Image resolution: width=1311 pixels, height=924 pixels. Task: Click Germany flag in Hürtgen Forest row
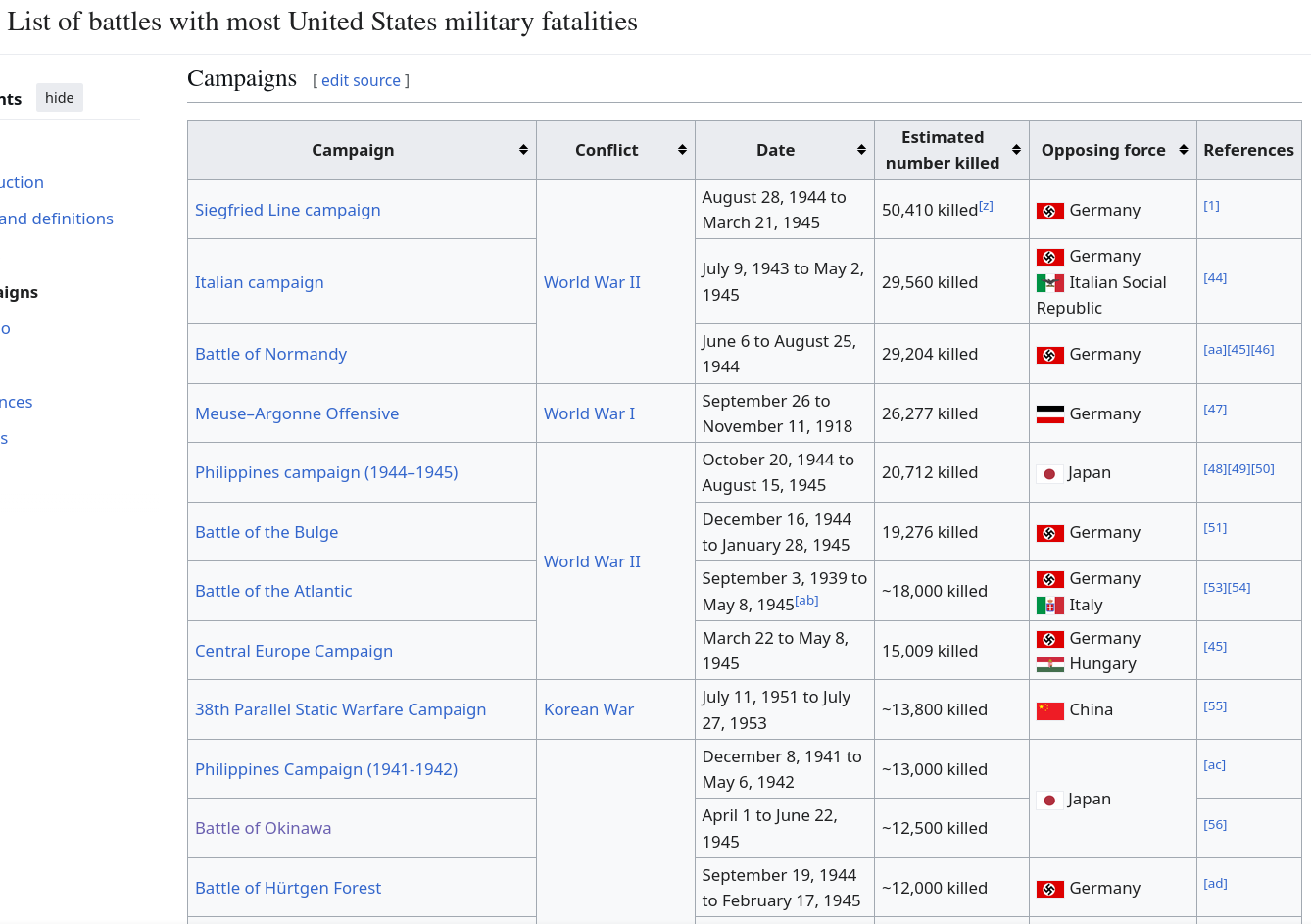pyautogui.click(x=1050, y=889)
